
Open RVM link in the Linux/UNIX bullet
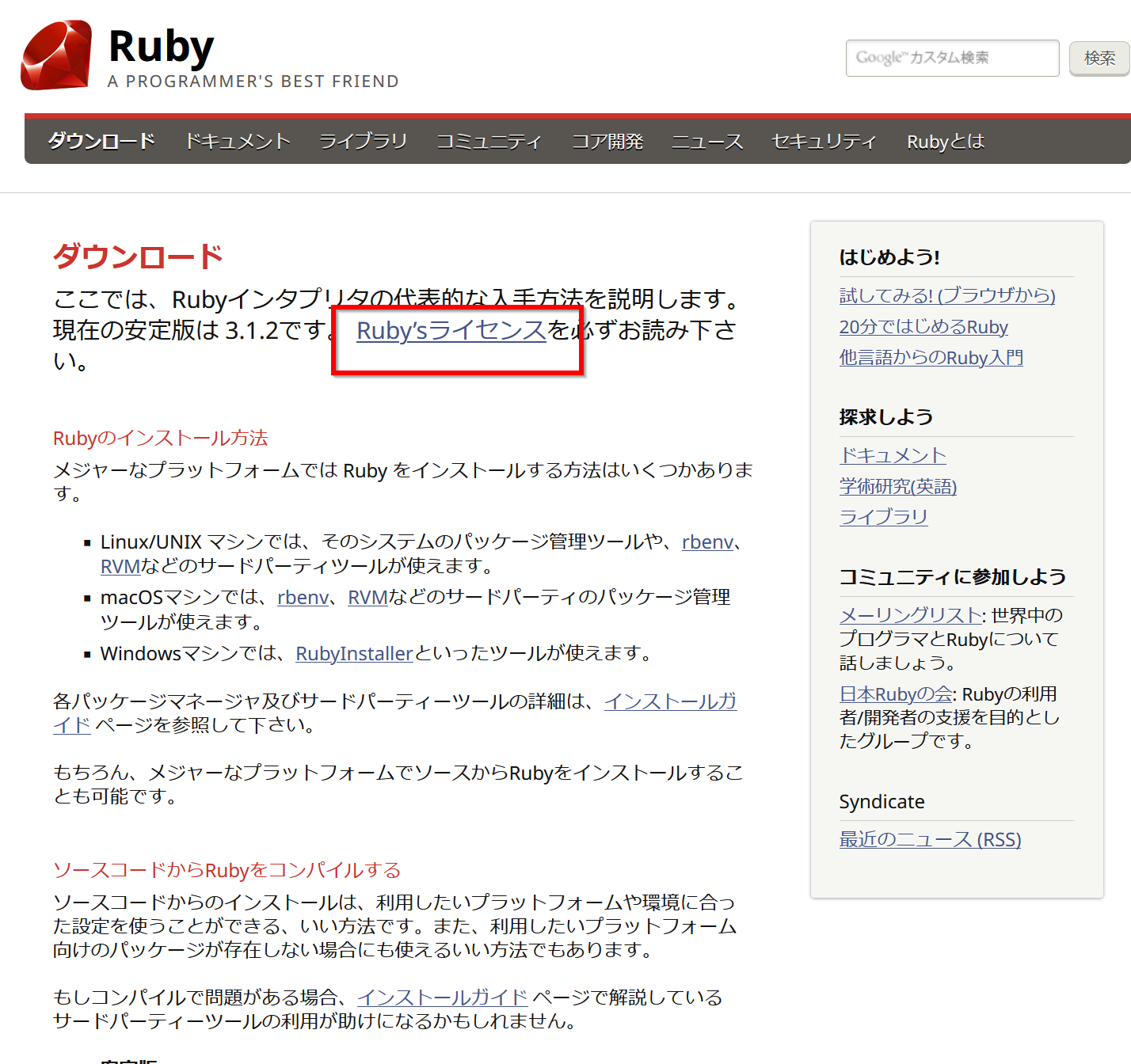(x=120, y=566)
